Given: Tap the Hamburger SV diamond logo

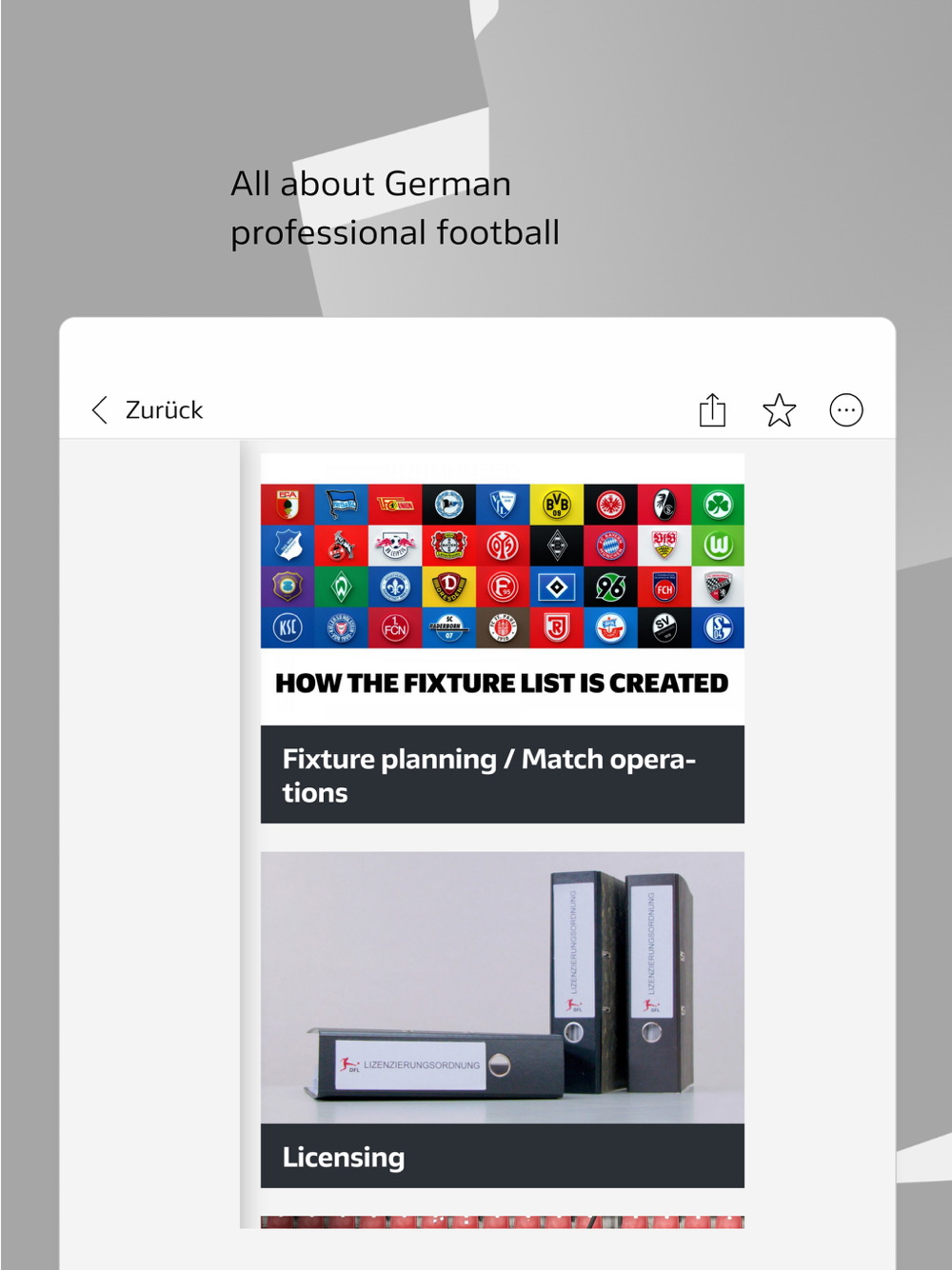Looking at the screenshot, I should [x=557, y=587].
